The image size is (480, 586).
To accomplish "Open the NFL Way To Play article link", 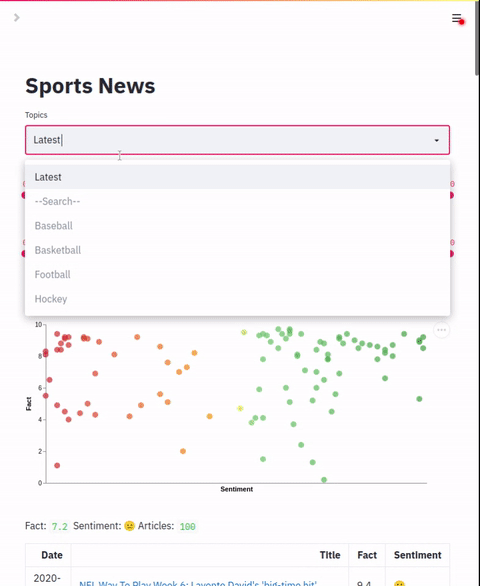I will click(198, 583).
